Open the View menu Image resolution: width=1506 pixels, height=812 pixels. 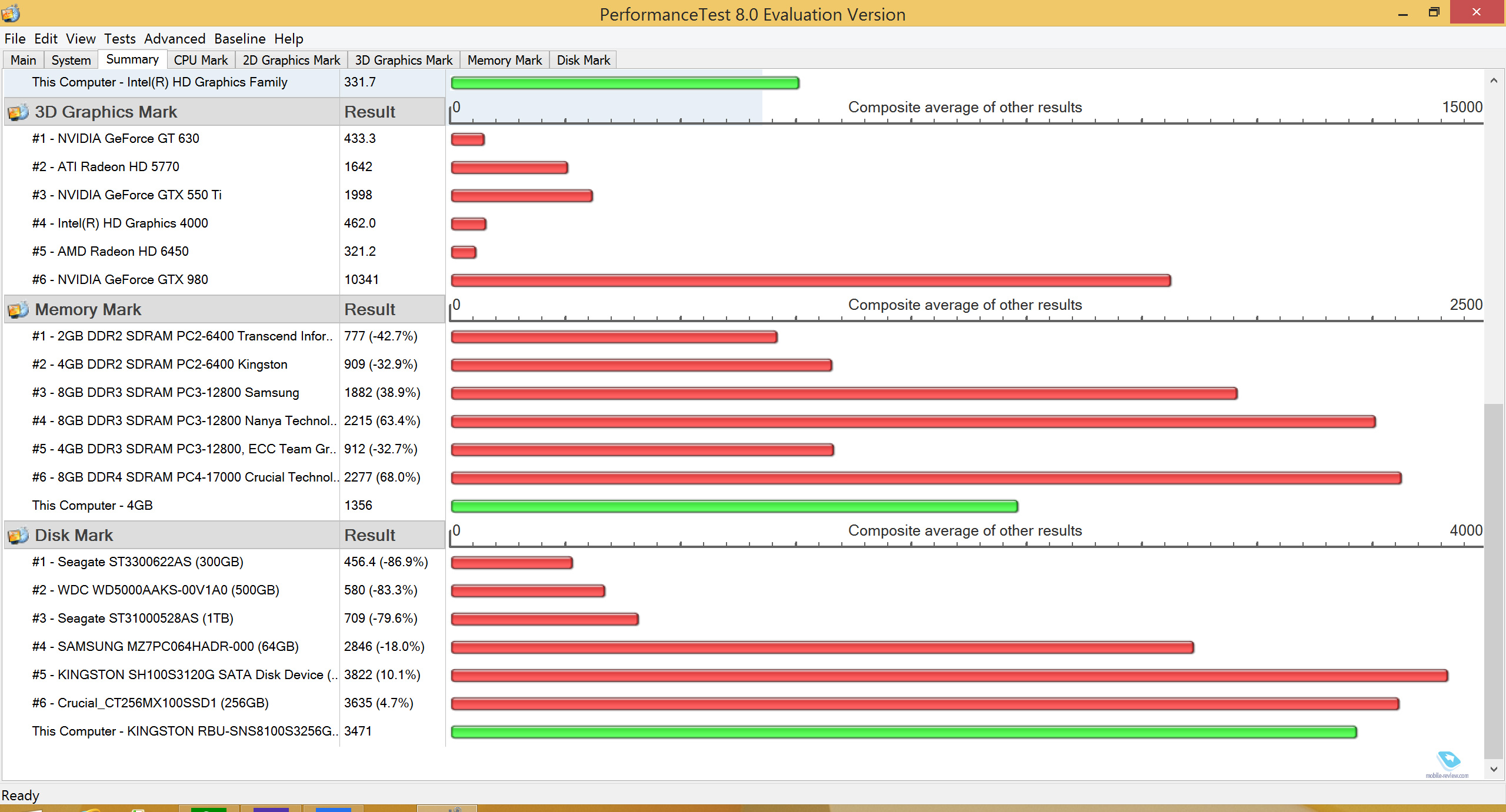[x=81, y=39]
